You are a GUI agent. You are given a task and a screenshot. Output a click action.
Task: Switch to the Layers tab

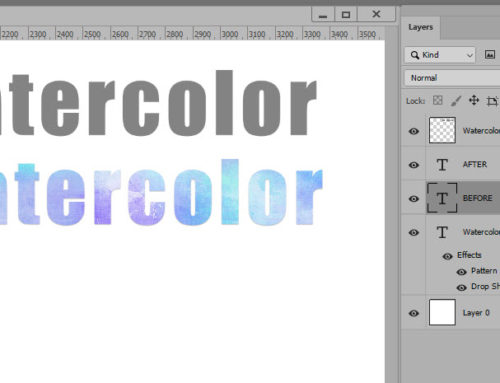[421, 27]
